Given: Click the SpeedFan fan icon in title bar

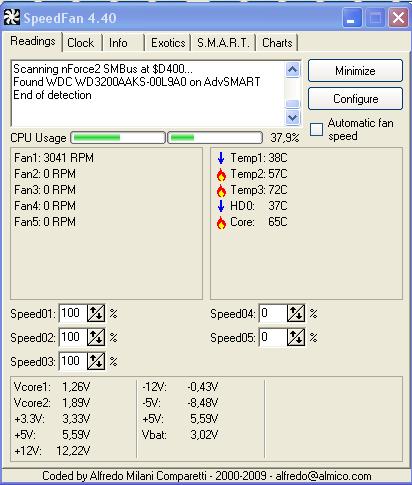Looking at the screenshot, I should 12,17.
